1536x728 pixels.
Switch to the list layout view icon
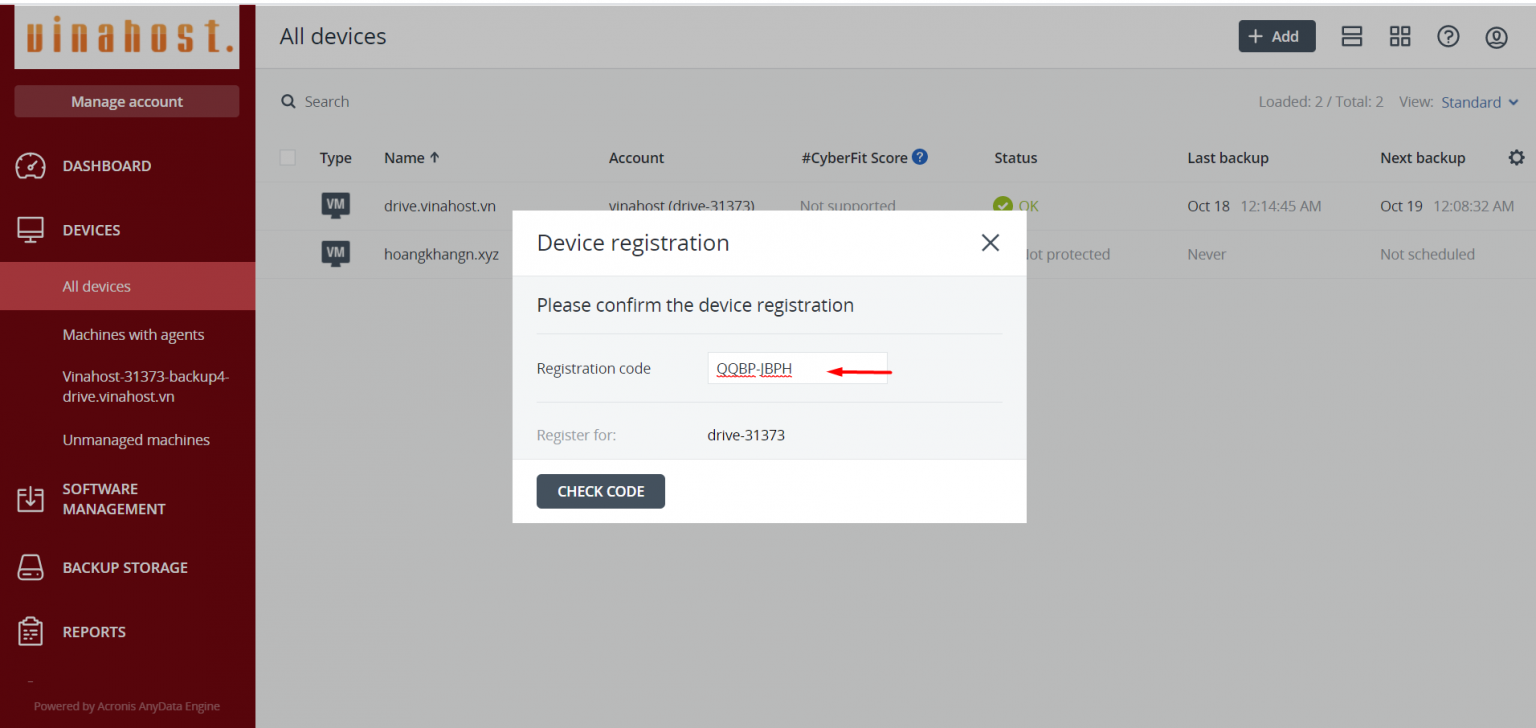(x=1352, y=37)
